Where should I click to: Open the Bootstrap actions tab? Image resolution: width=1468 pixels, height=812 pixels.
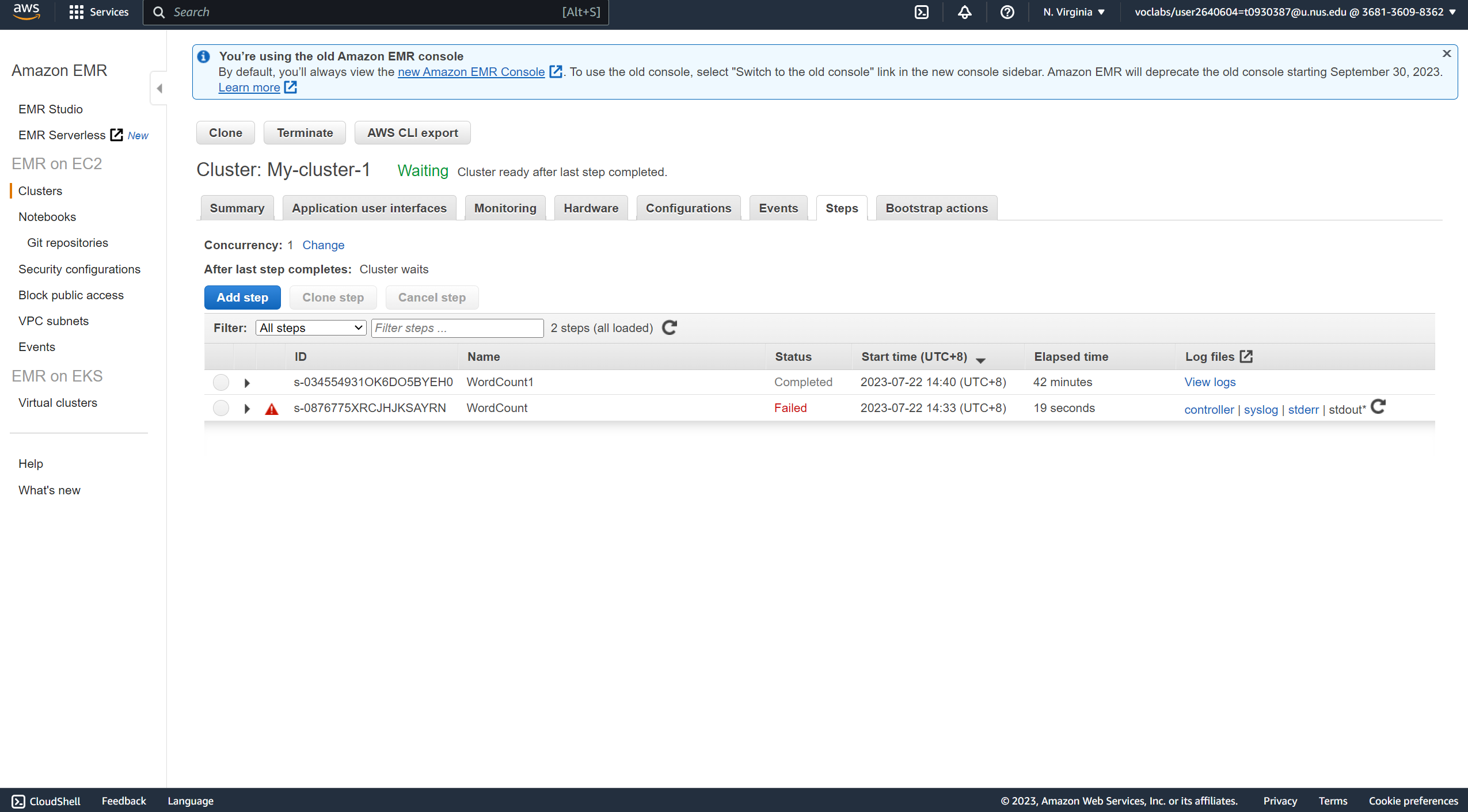point(937,208)
